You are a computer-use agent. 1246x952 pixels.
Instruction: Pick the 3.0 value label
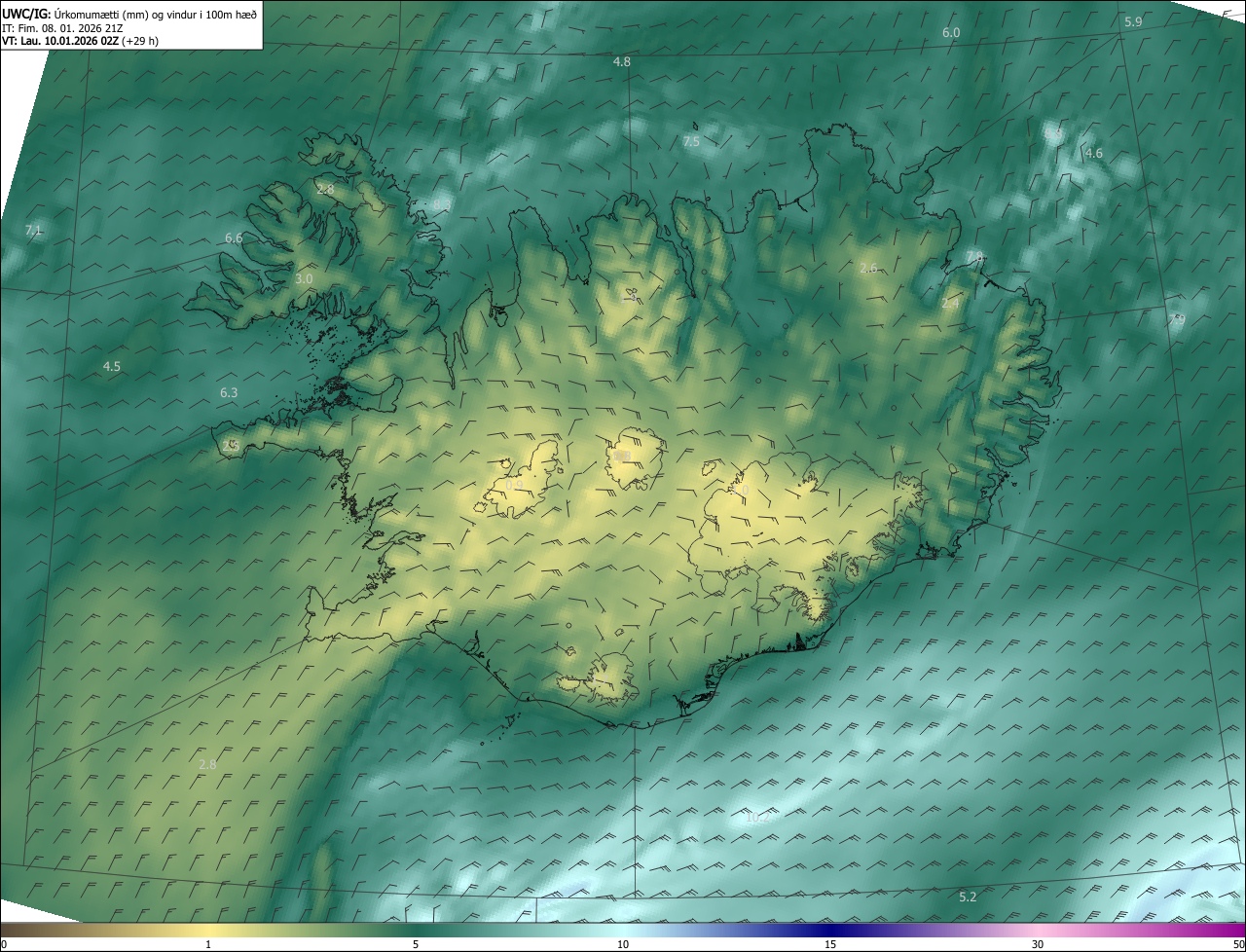pyautogui.click(x=304, y=279)
